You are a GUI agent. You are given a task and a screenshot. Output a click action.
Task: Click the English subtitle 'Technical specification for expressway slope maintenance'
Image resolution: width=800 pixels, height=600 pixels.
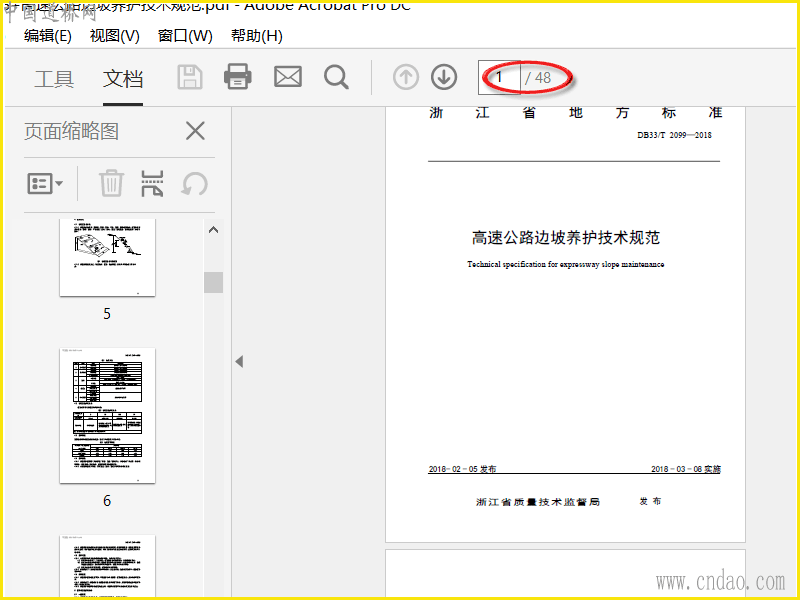[x=565, y=264]
